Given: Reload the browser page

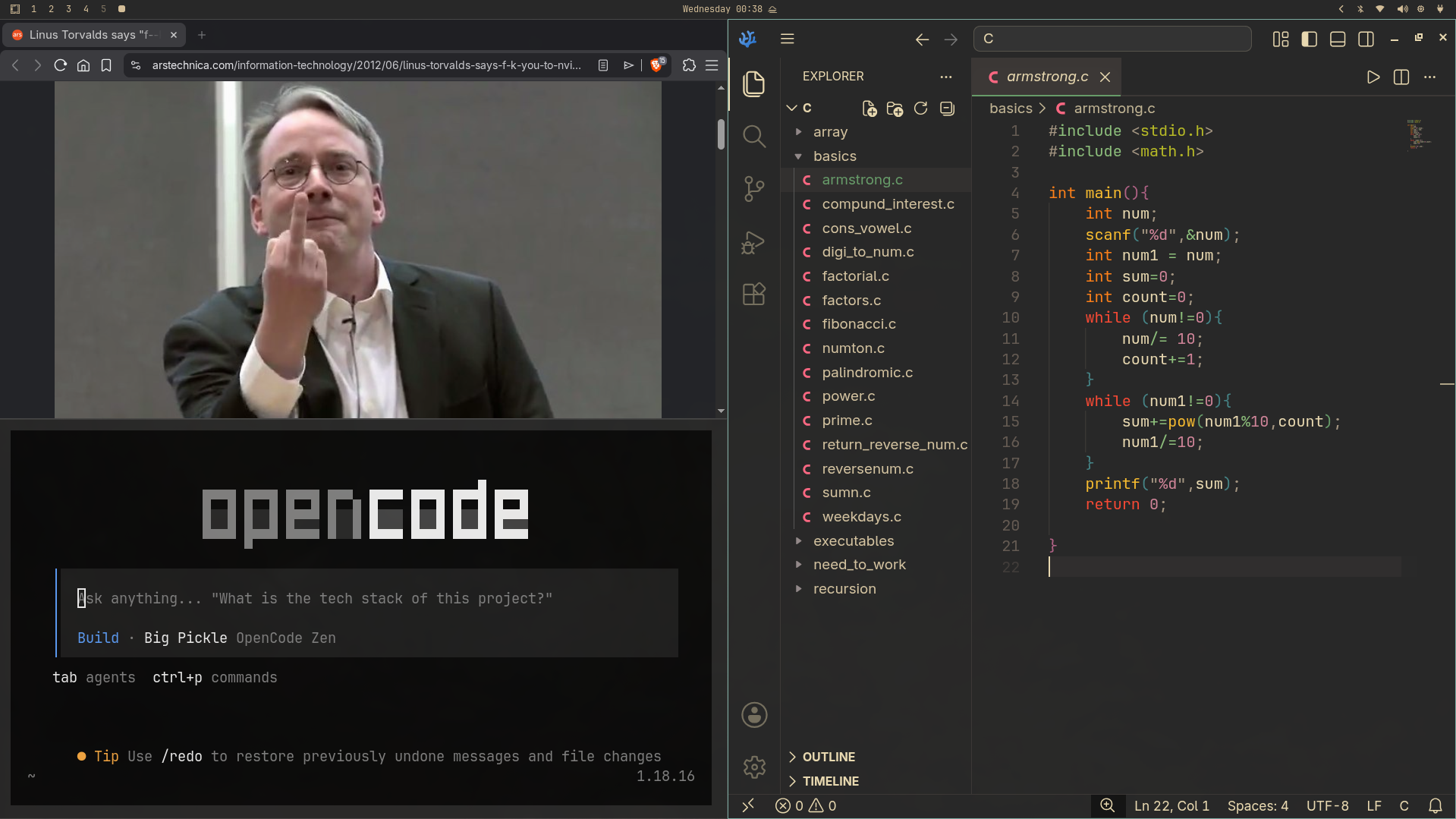Looking at the screenshot, I should pyautogui.click(x=61, y=65).
